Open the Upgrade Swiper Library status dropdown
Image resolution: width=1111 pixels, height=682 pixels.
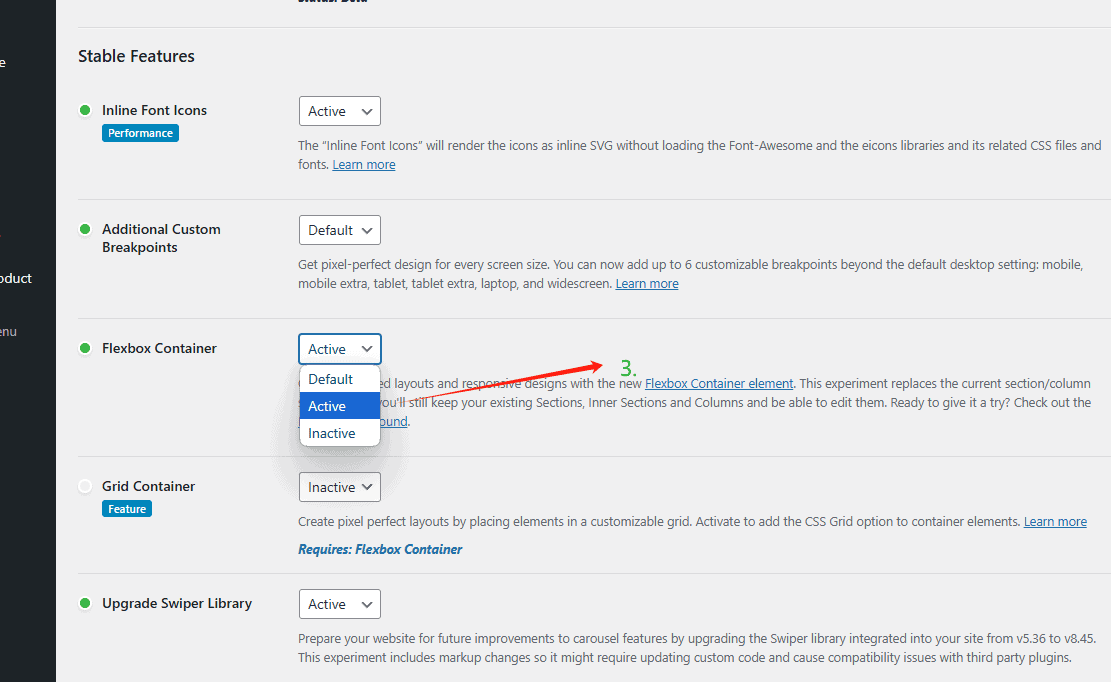click(x=339, y=604)
